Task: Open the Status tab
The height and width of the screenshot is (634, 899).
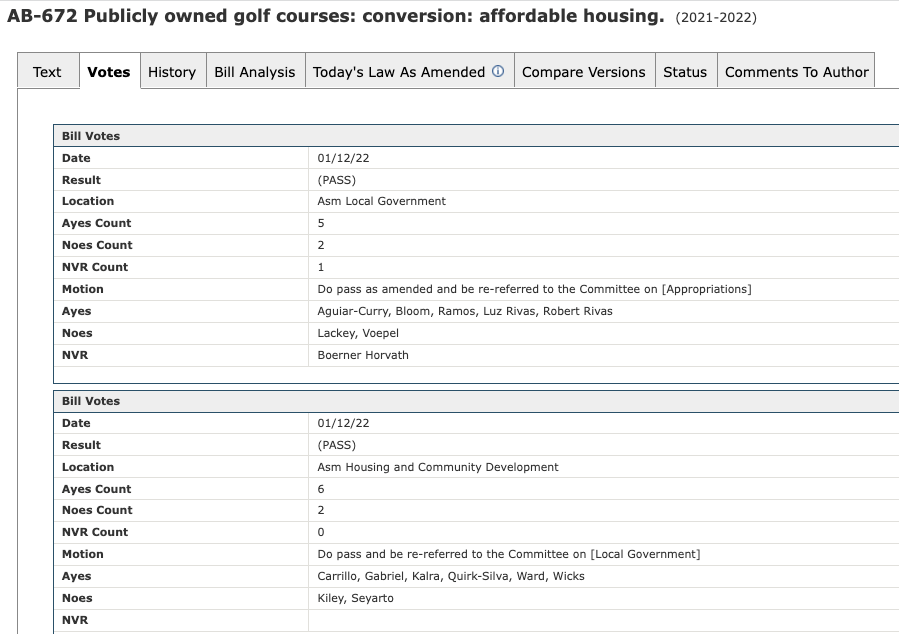Action: [685, 72]
